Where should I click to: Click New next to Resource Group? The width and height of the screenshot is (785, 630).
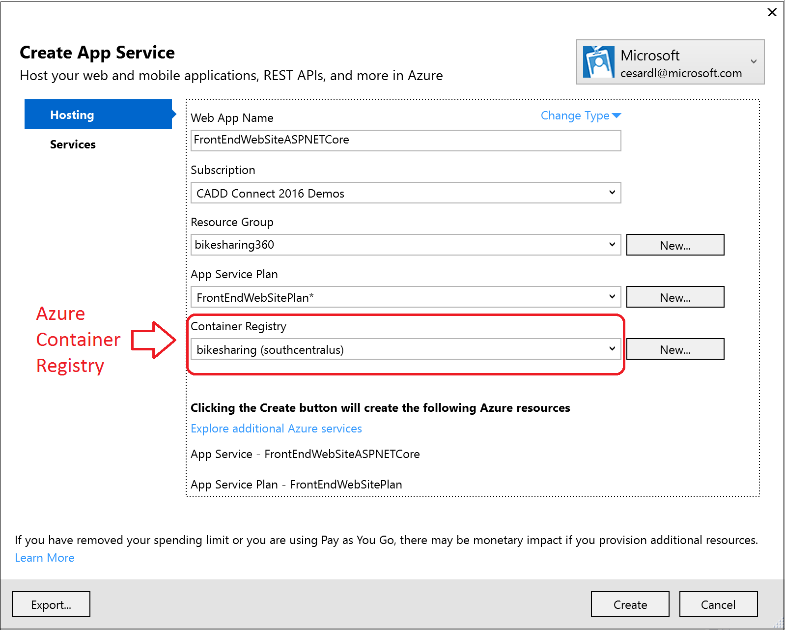674,245
